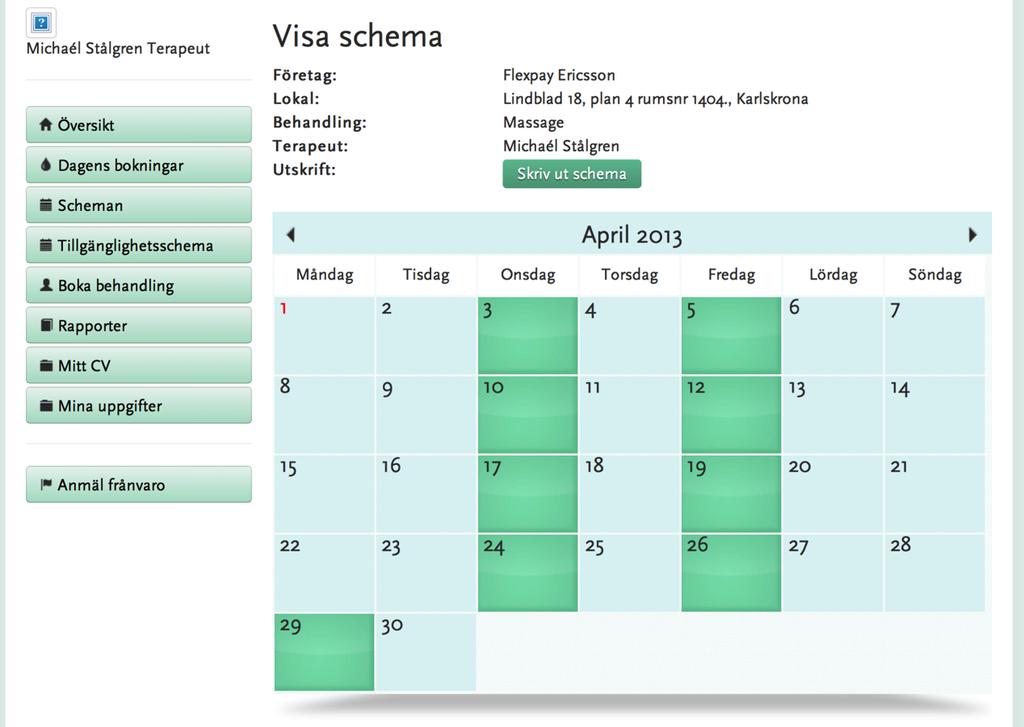
Task: Click the calendar icon beside Scheman
Action: [x=46, y=205]
